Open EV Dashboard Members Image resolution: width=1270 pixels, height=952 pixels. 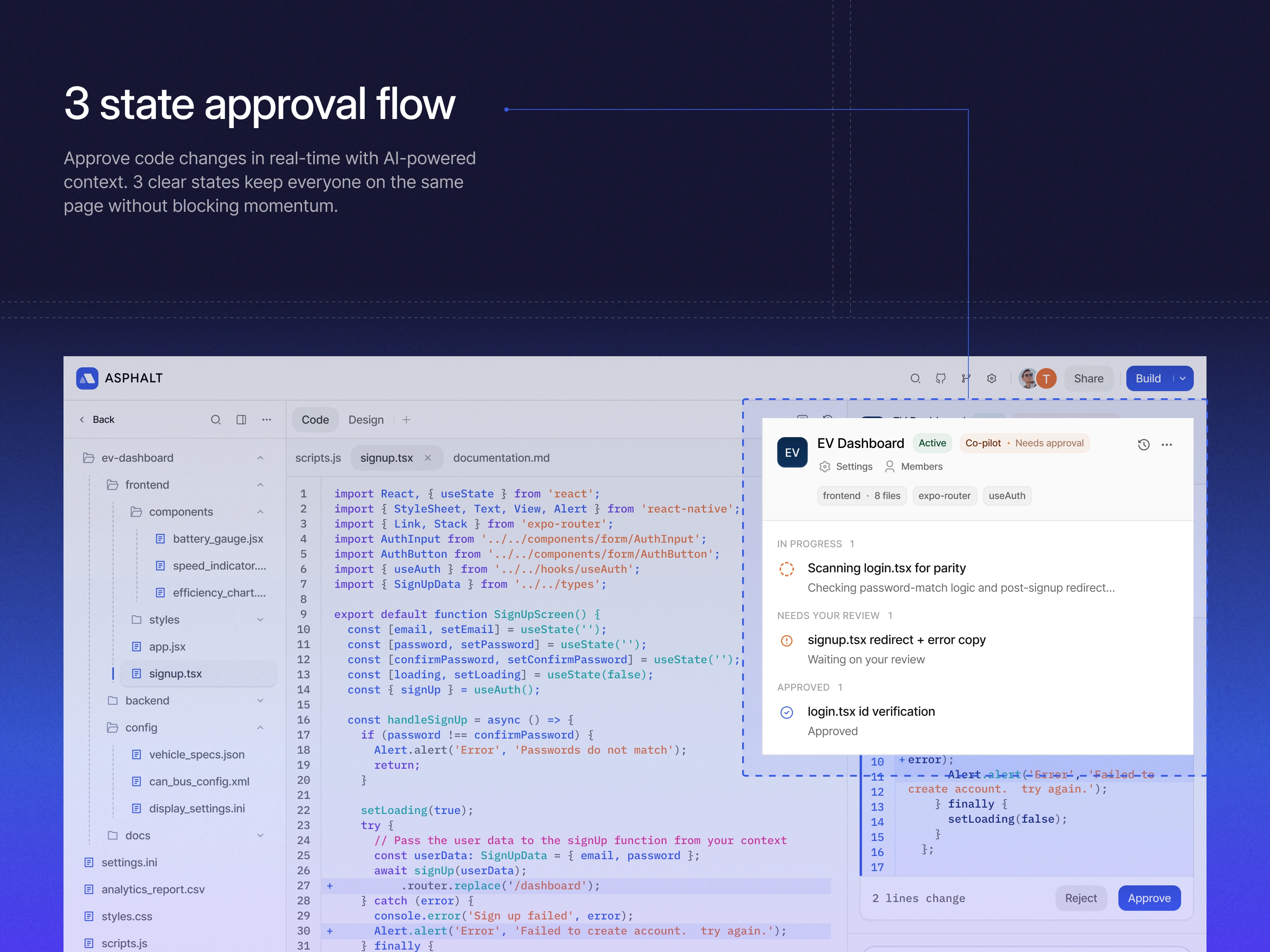(914, 466)
